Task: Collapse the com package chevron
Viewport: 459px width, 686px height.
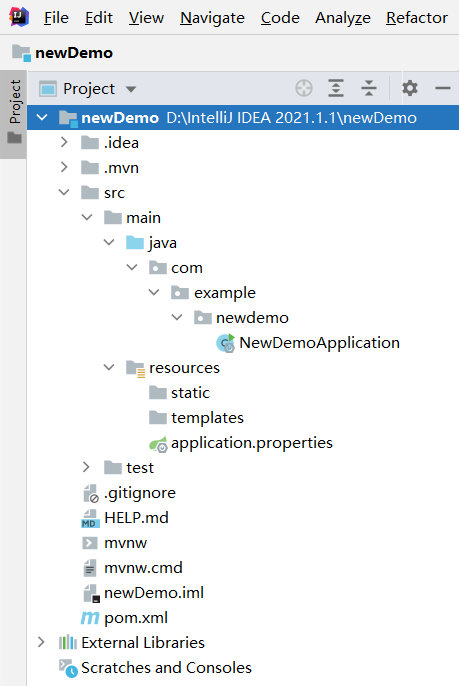Action: [132, 267]
